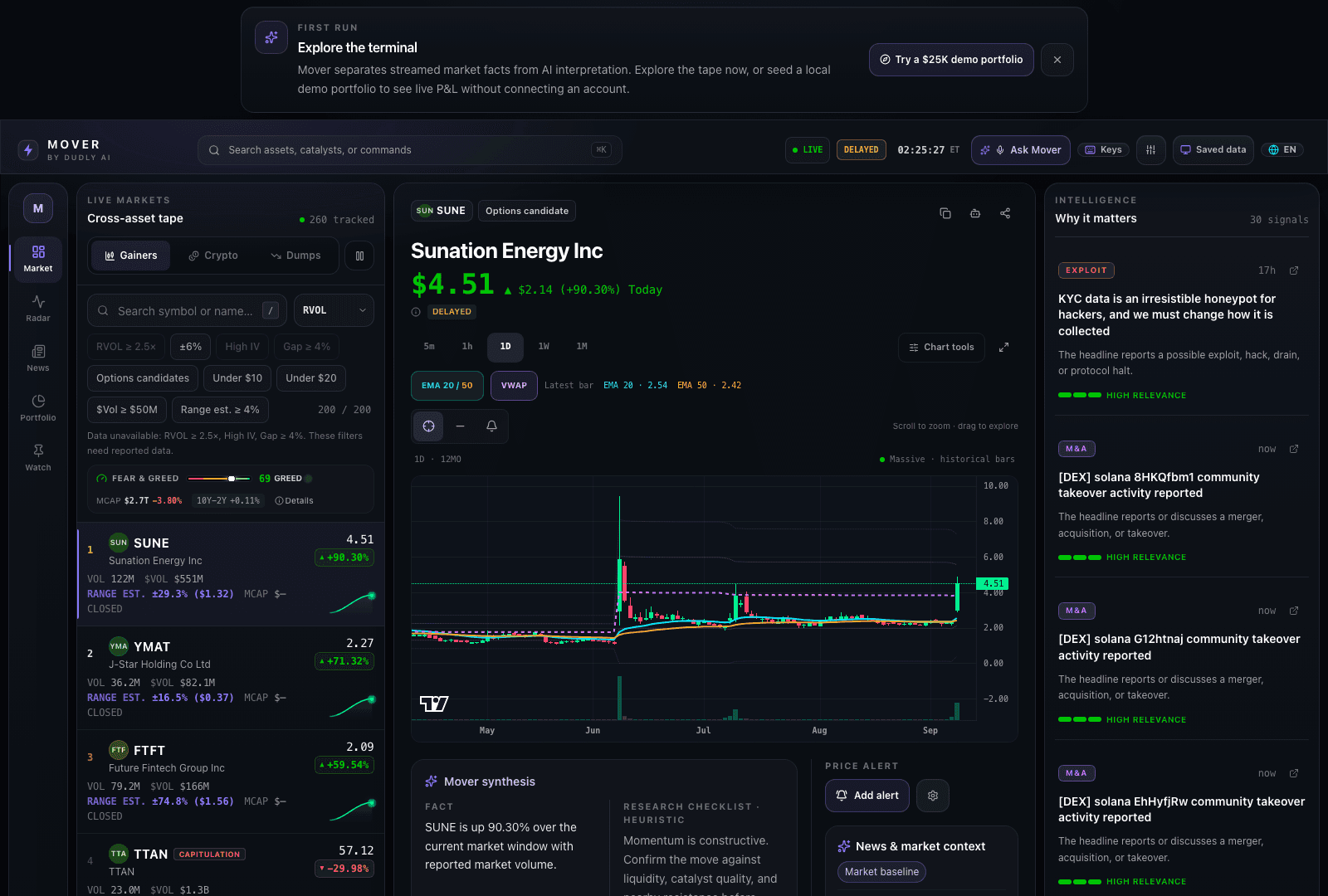Image resolution: width=1328 pixels, height=896 pixels.
Task: Toggle the DELAYED data badge in header
Action: (861, 150)
